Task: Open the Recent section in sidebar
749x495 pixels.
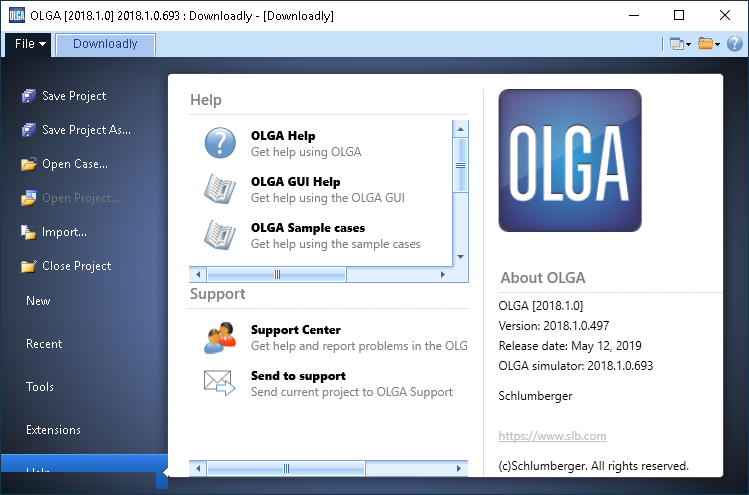Action: [44, 344]
